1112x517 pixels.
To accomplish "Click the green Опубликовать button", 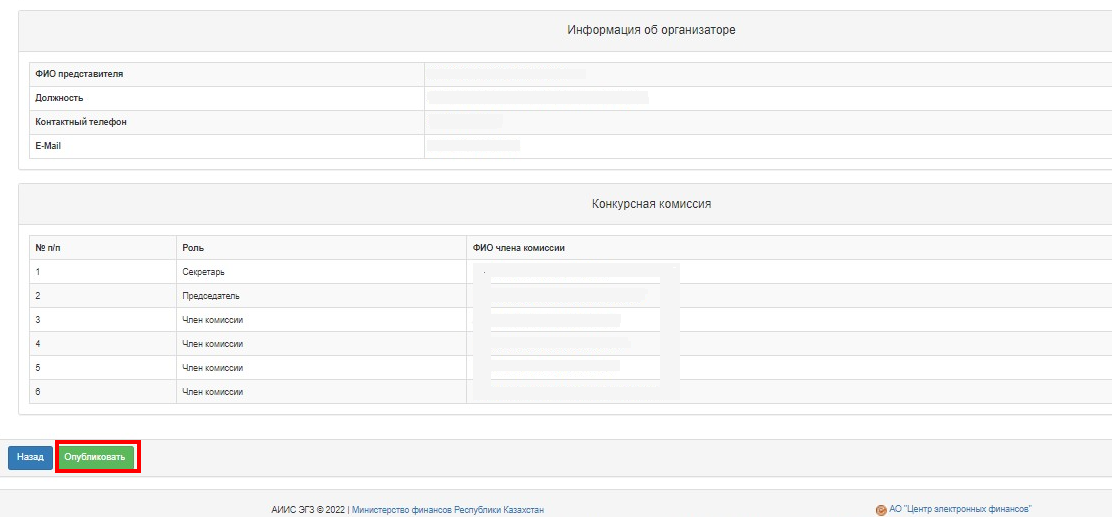I will pyautogui.click(x=95, y=457).
